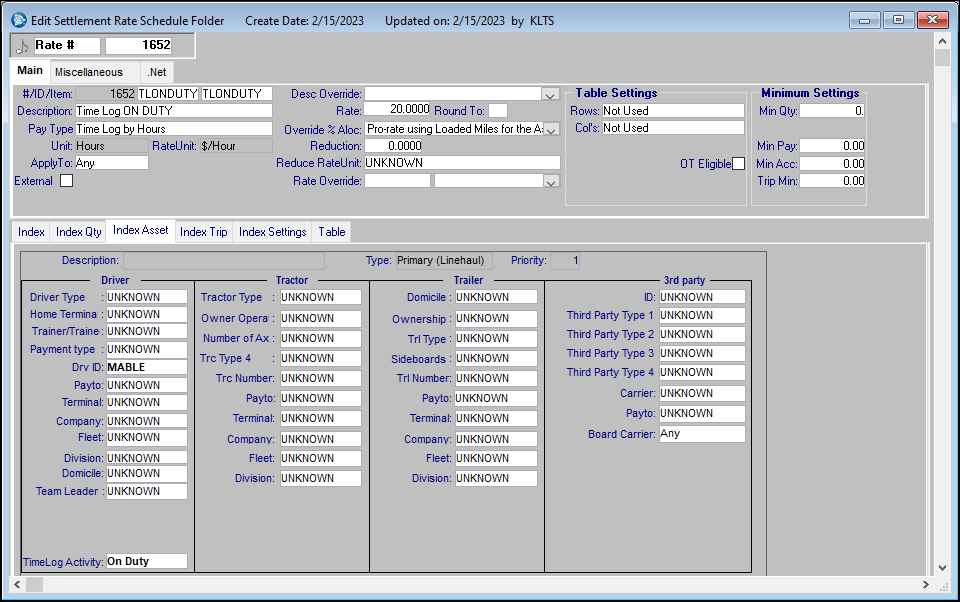Click the Trailer Ownership field
960x602 pixels.
coord(496,318)
